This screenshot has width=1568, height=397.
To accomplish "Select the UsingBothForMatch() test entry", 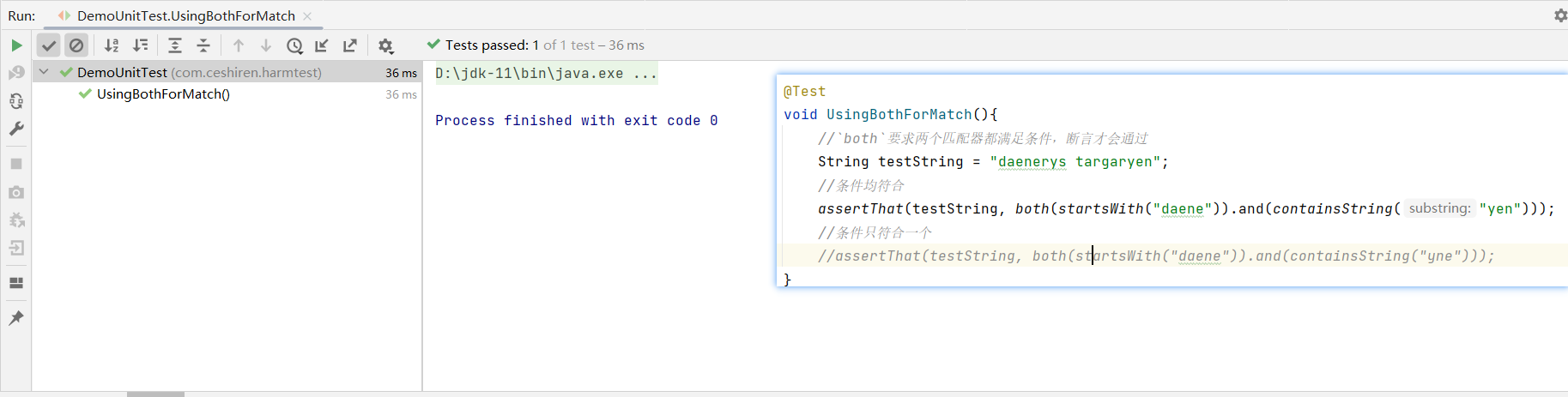I will coord(163,94).
